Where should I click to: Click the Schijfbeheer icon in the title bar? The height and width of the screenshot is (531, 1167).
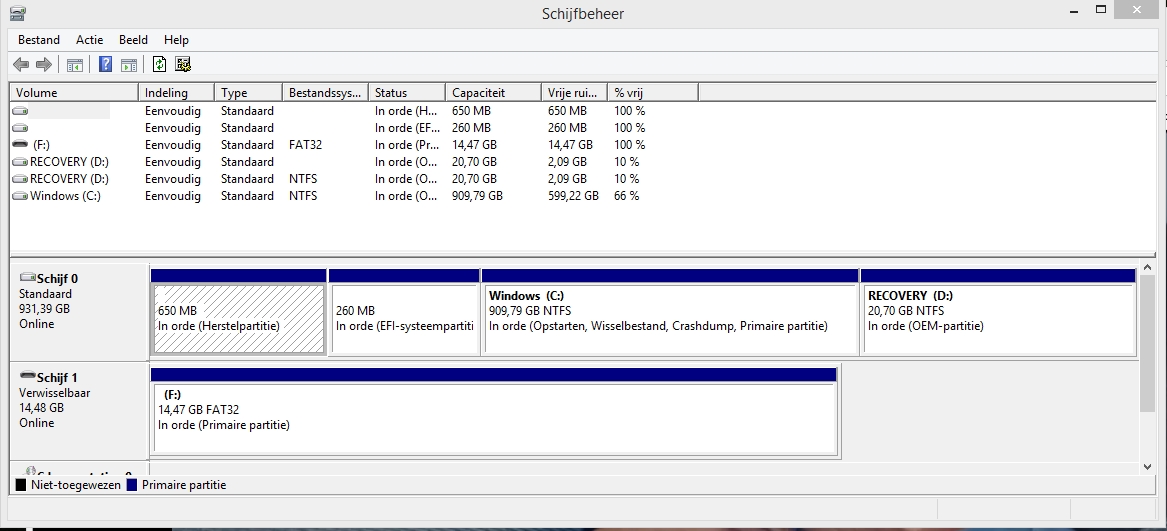pyautogui.click(x=18, y=13)
